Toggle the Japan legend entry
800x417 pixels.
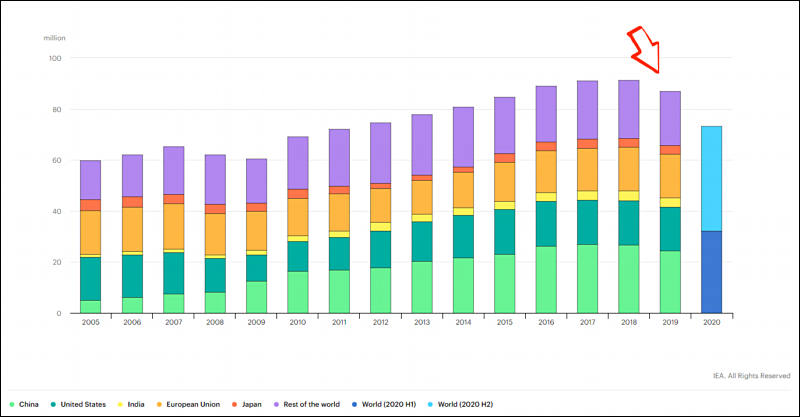coord(246,404)
